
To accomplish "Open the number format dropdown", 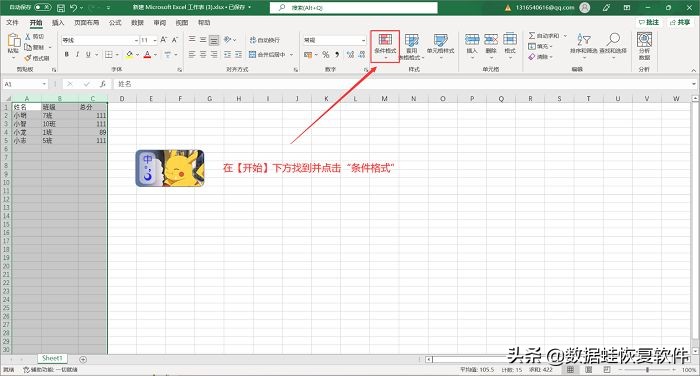I will coord(363,40).
